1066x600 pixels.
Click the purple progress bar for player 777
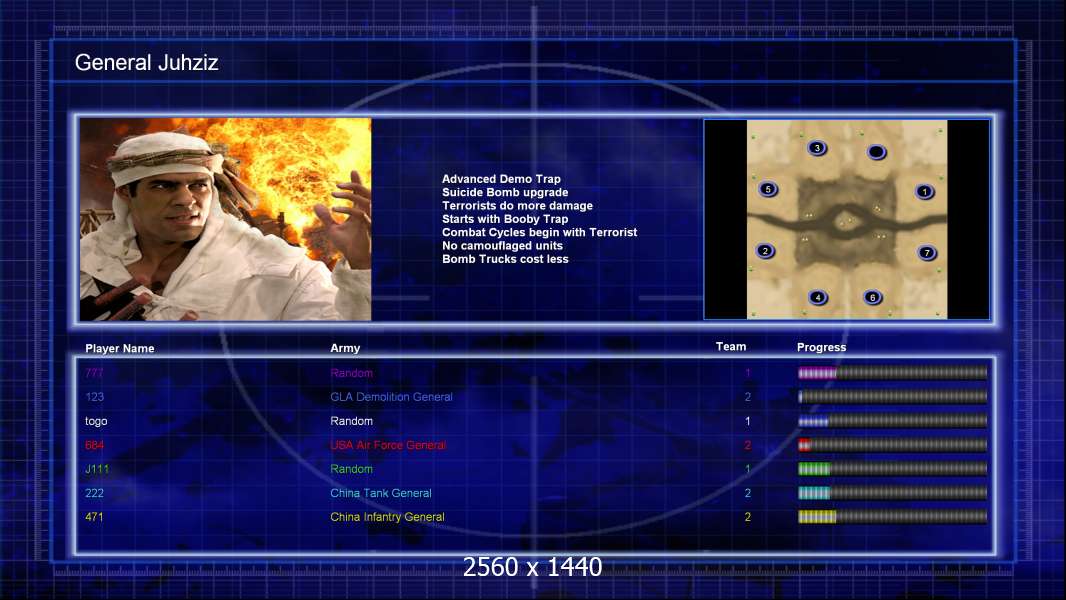(x=892, y=372)
